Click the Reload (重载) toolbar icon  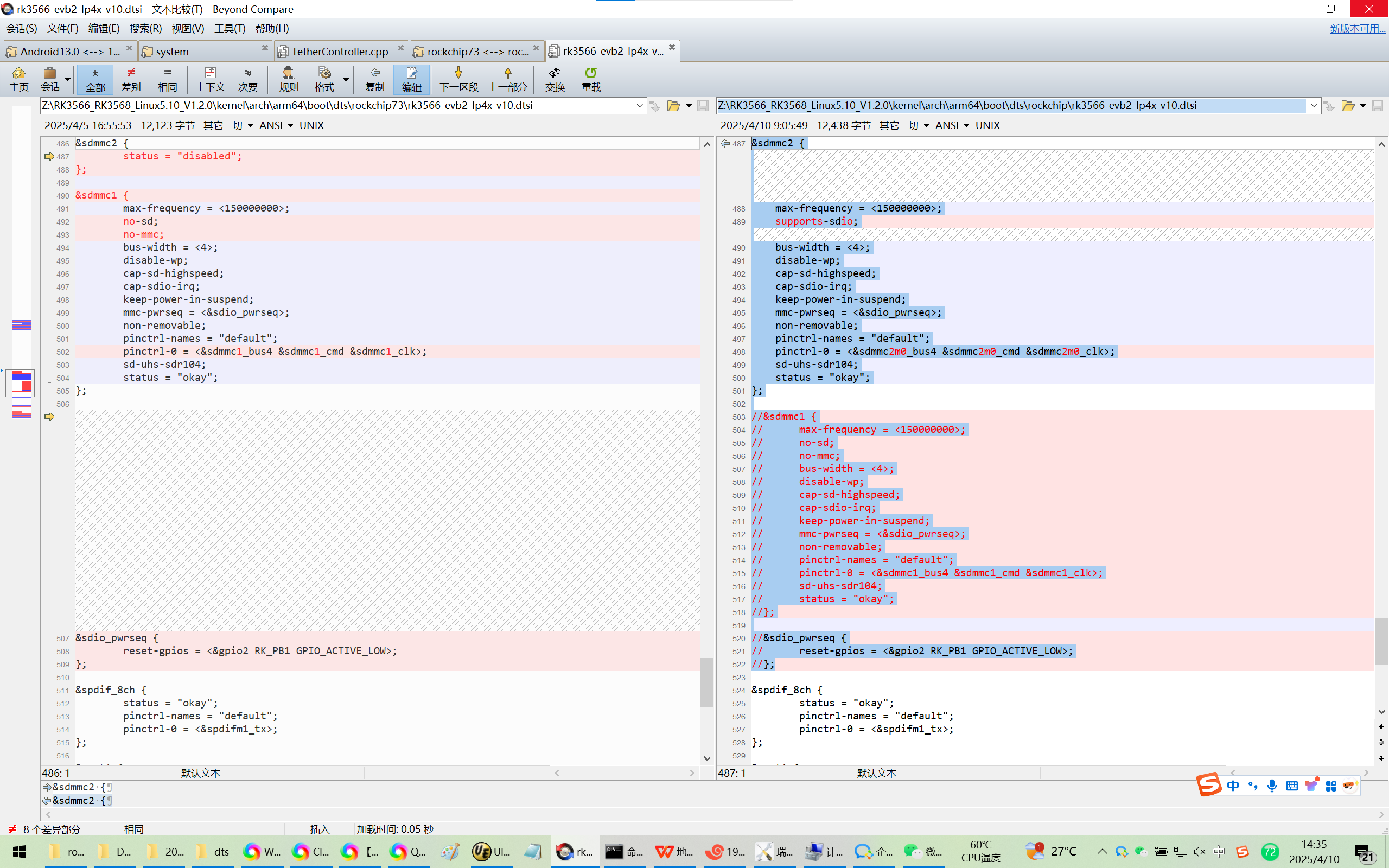[591, 79]
